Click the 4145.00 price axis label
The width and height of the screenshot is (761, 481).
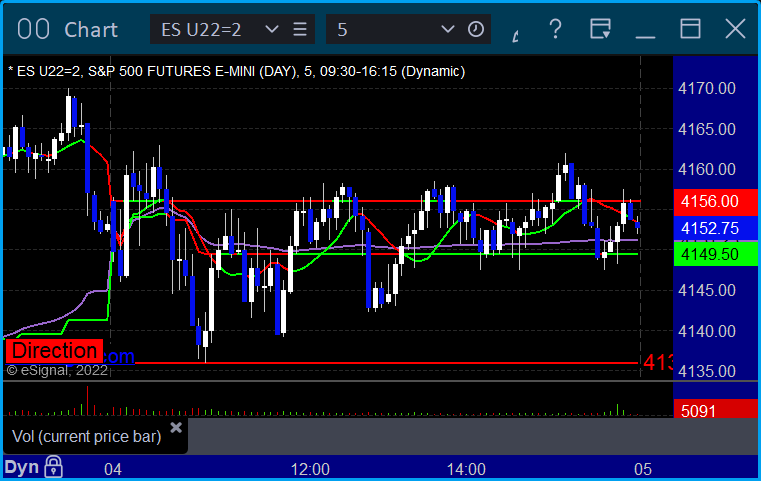707,290
